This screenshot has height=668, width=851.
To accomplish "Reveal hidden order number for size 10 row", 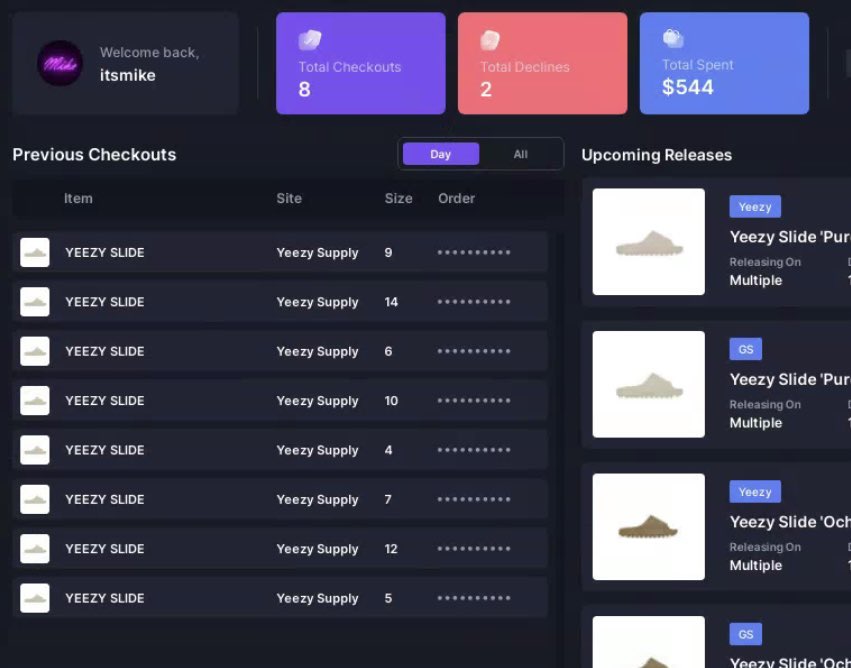I will (x=474, y=400).
